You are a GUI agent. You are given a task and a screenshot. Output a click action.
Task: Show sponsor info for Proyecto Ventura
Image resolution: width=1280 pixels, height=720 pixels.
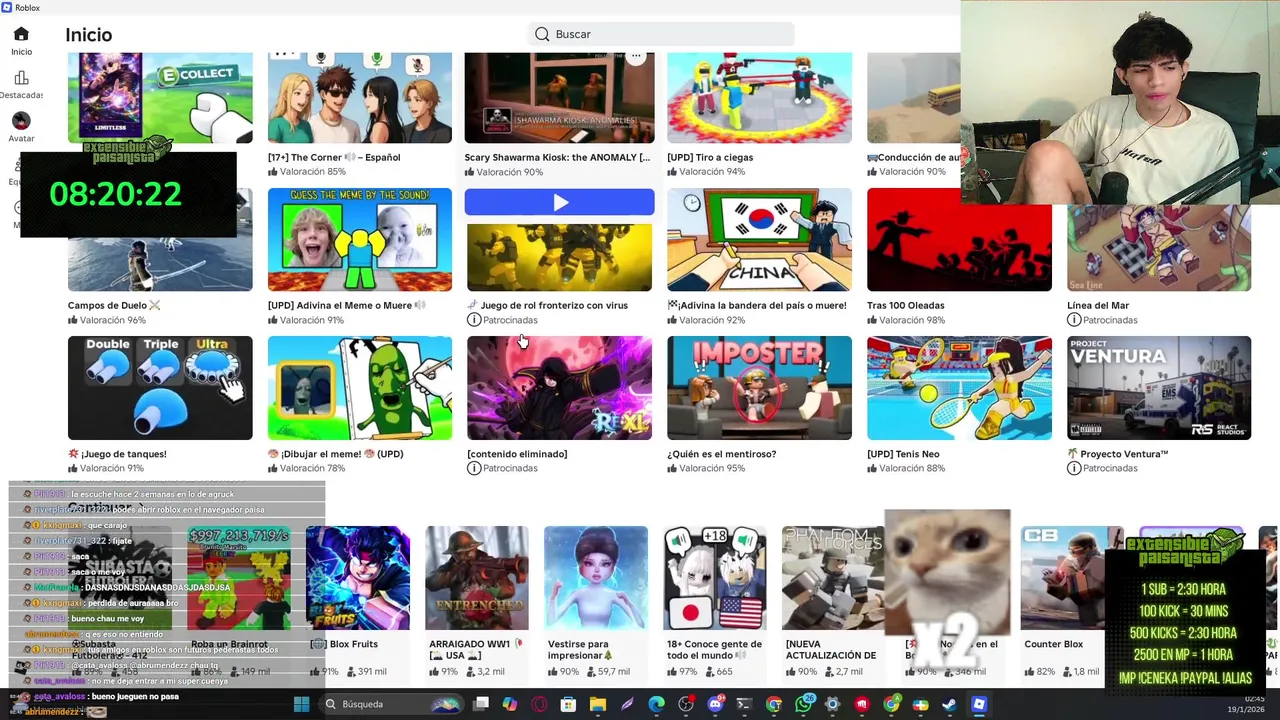click(x=1074, y=468)
